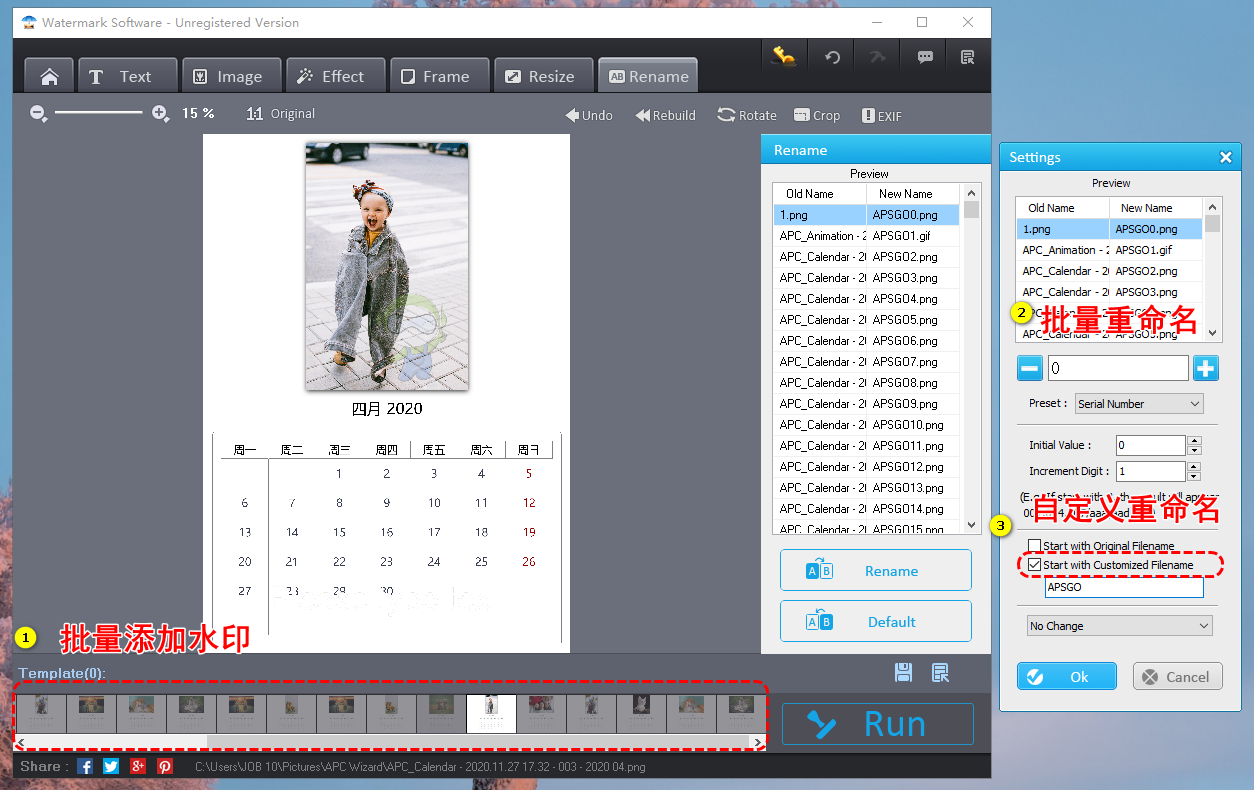
Task: Open the feedback speech bubble icon
Action: pos(925,57)
